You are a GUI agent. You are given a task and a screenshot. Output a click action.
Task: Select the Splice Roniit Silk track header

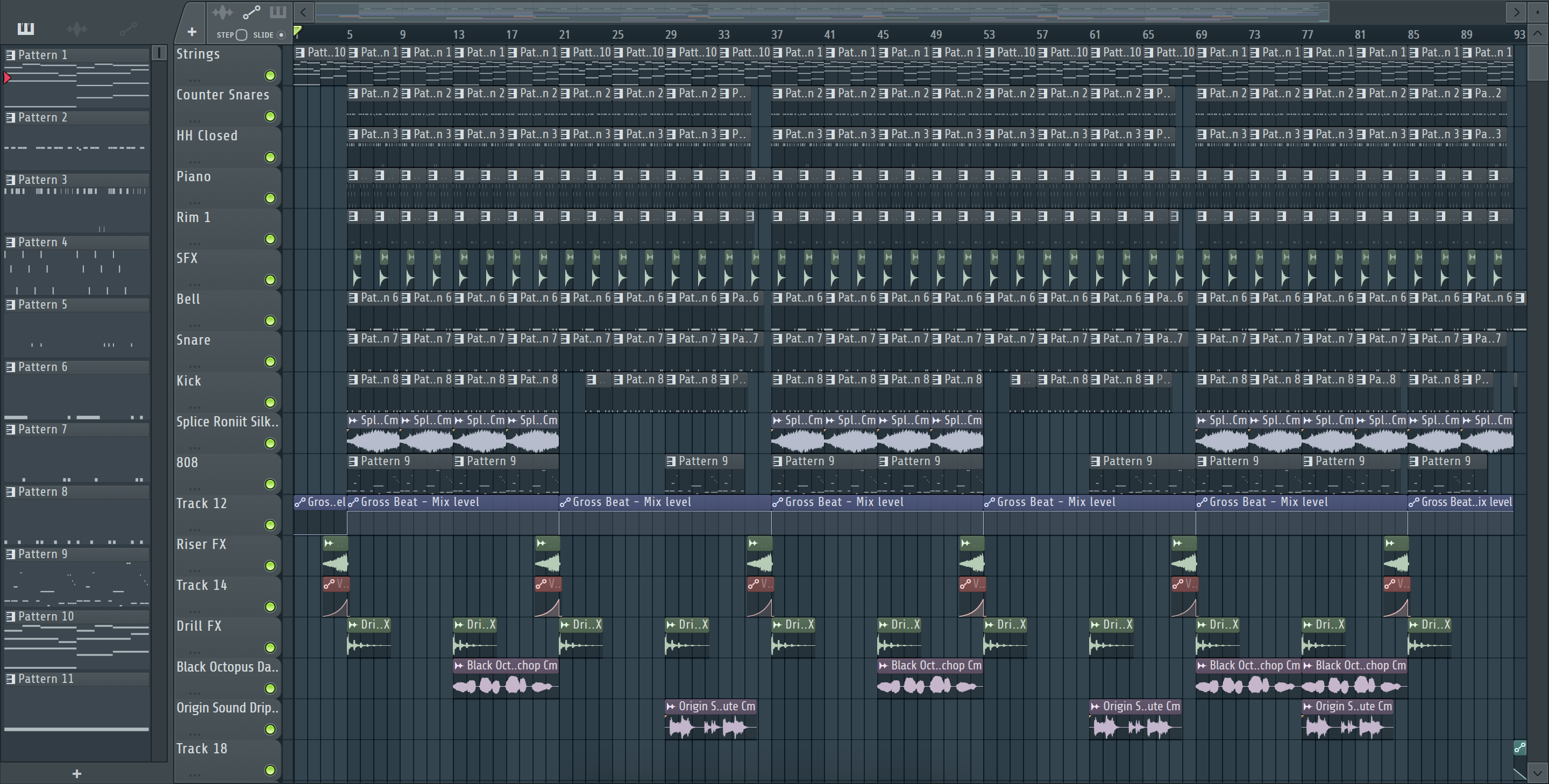(228, 433)
